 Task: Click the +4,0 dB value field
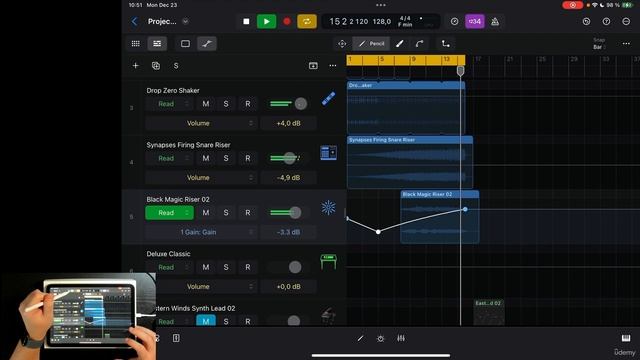point(289,123)
